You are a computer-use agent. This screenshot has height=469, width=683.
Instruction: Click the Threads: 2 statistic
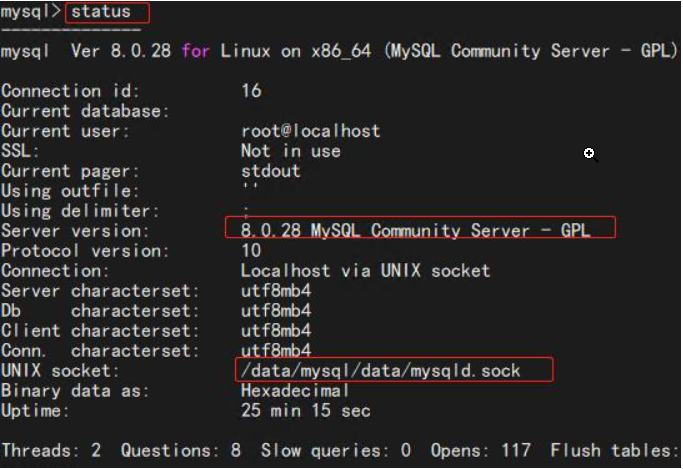pos(51,450)
